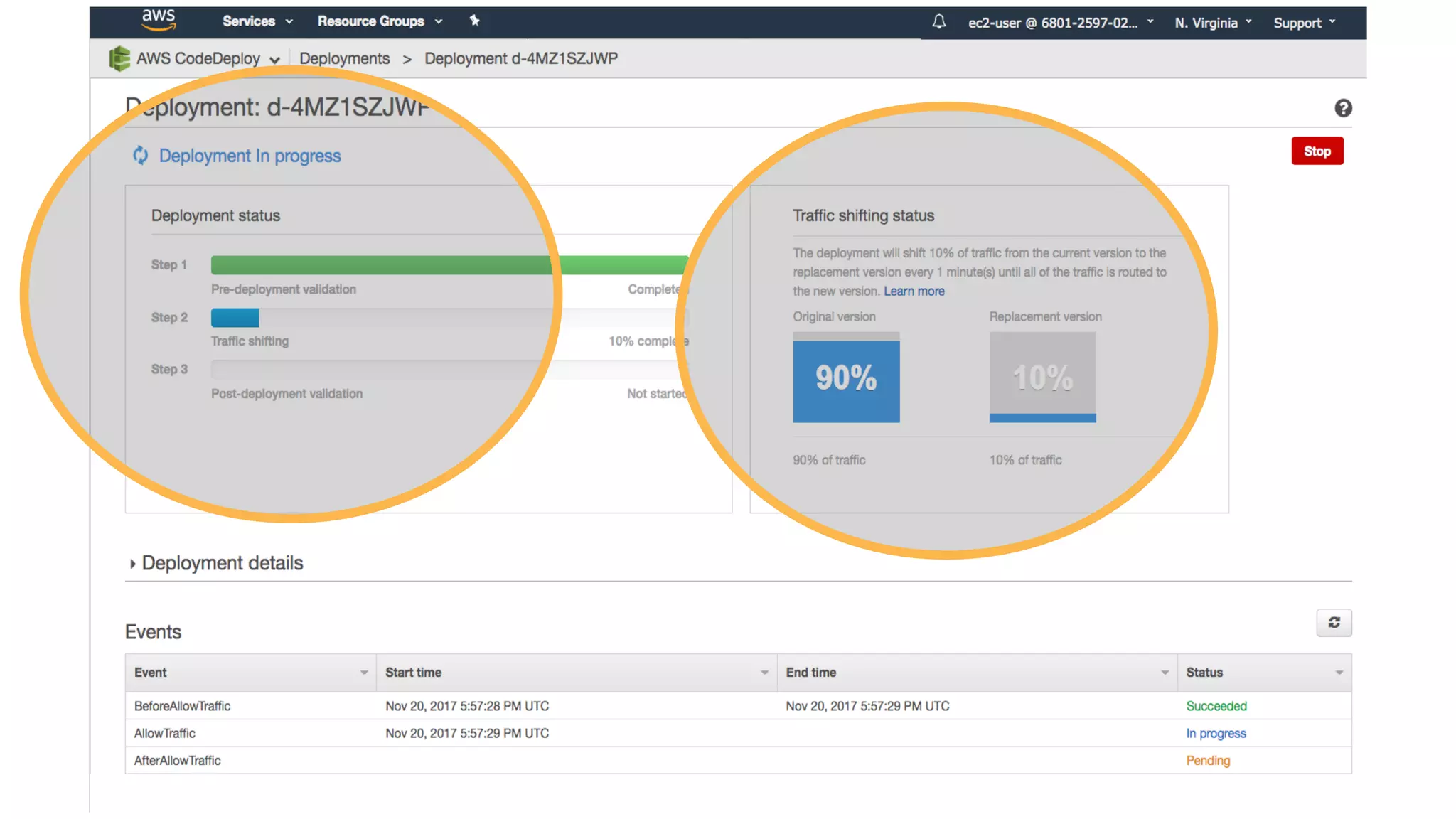This screenshot has height=819, width=1456.
Task: Go to Deployments breadcrumb
Action: (x=344, y=58)
